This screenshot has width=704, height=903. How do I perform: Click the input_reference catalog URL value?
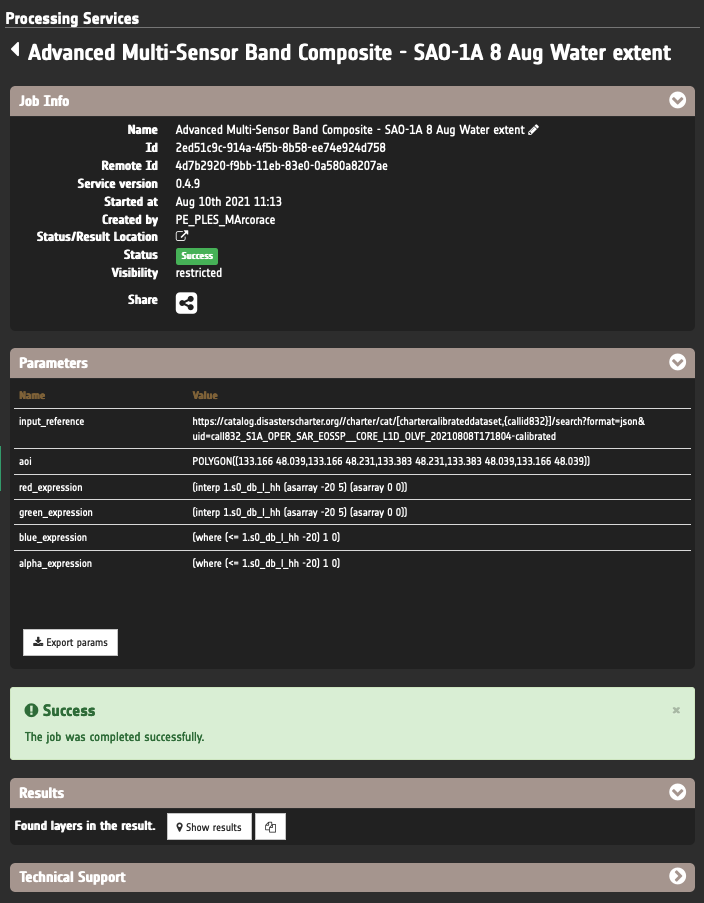(x=418, y=429)
